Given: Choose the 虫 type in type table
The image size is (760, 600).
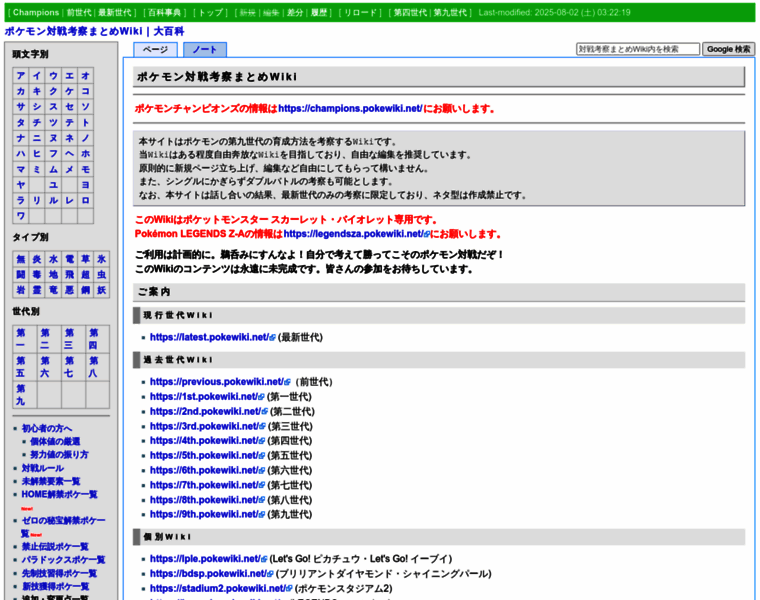Looking at the screenshot, I should [x=101, y=275].
